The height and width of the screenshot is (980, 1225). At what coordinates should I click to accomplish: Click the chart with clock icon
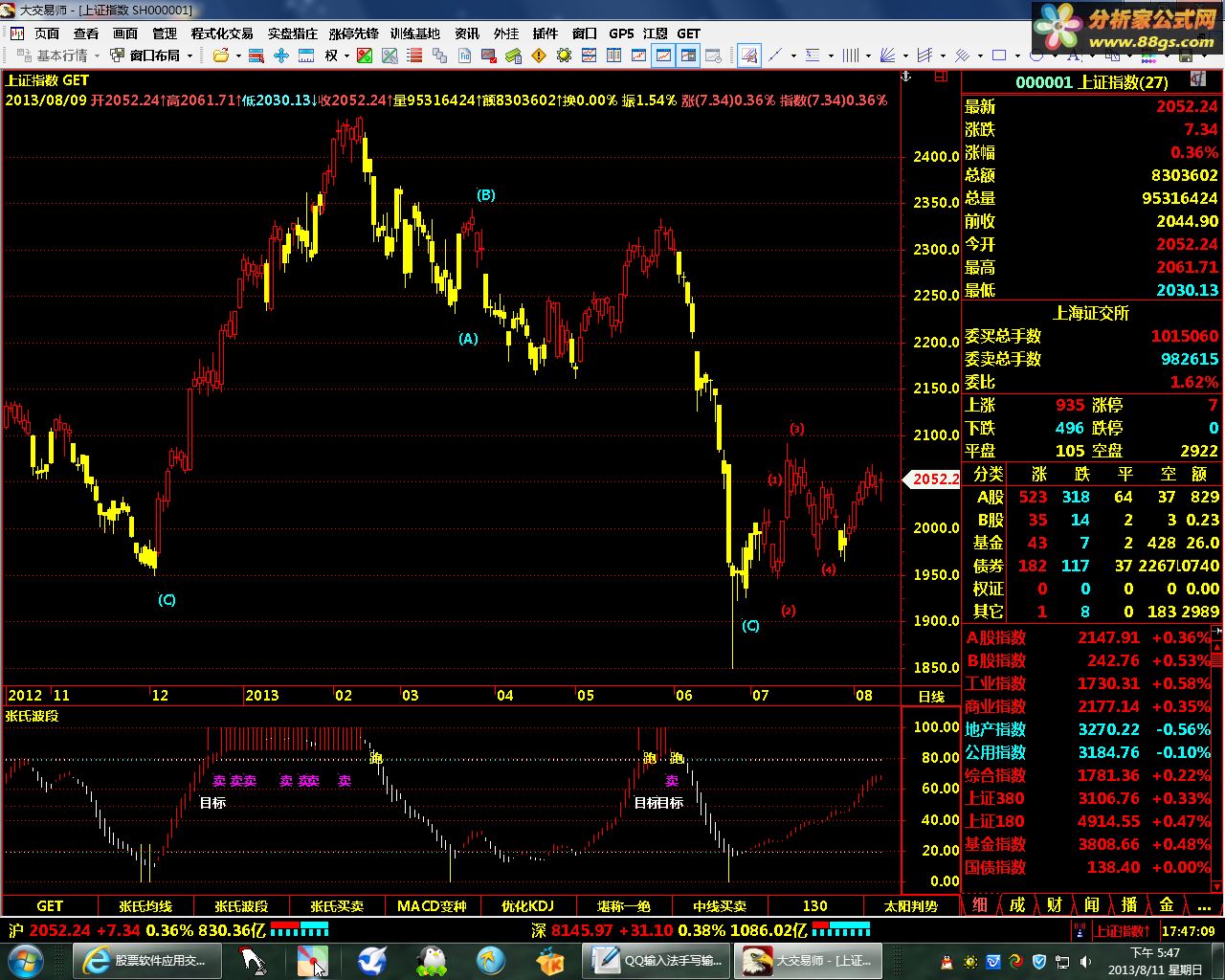point(712,56)
